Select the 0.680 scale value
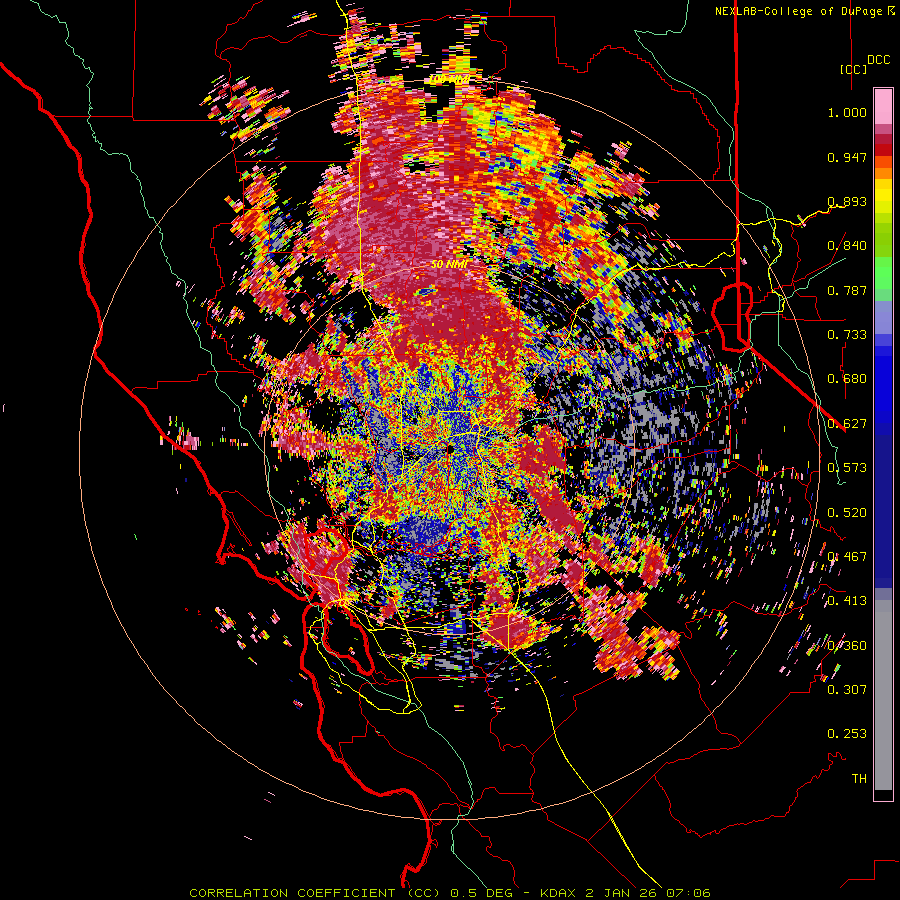This screenshot has width=900, height=900. [847, 379]
